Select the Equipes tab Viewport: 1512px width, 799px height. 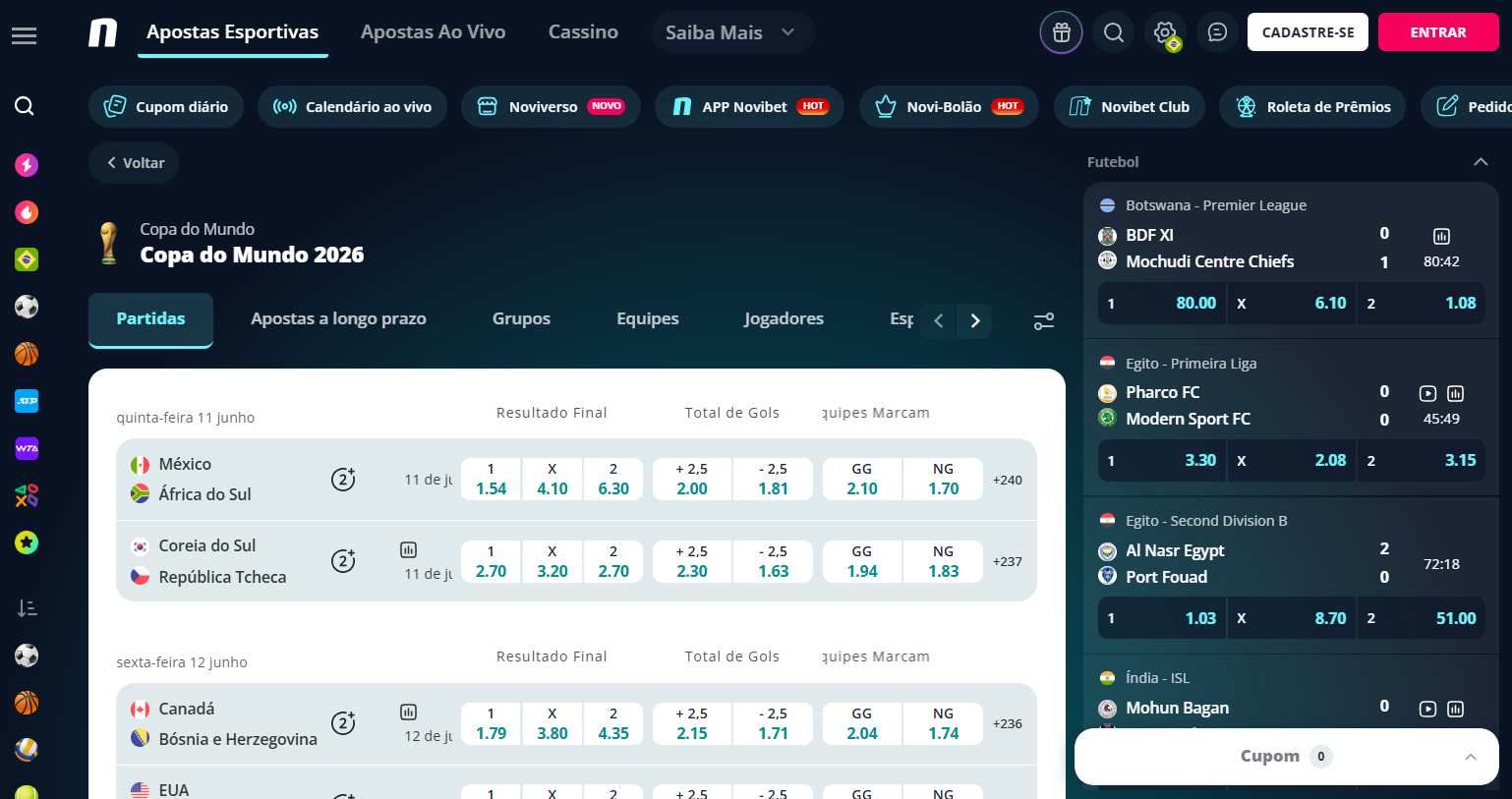648,319
